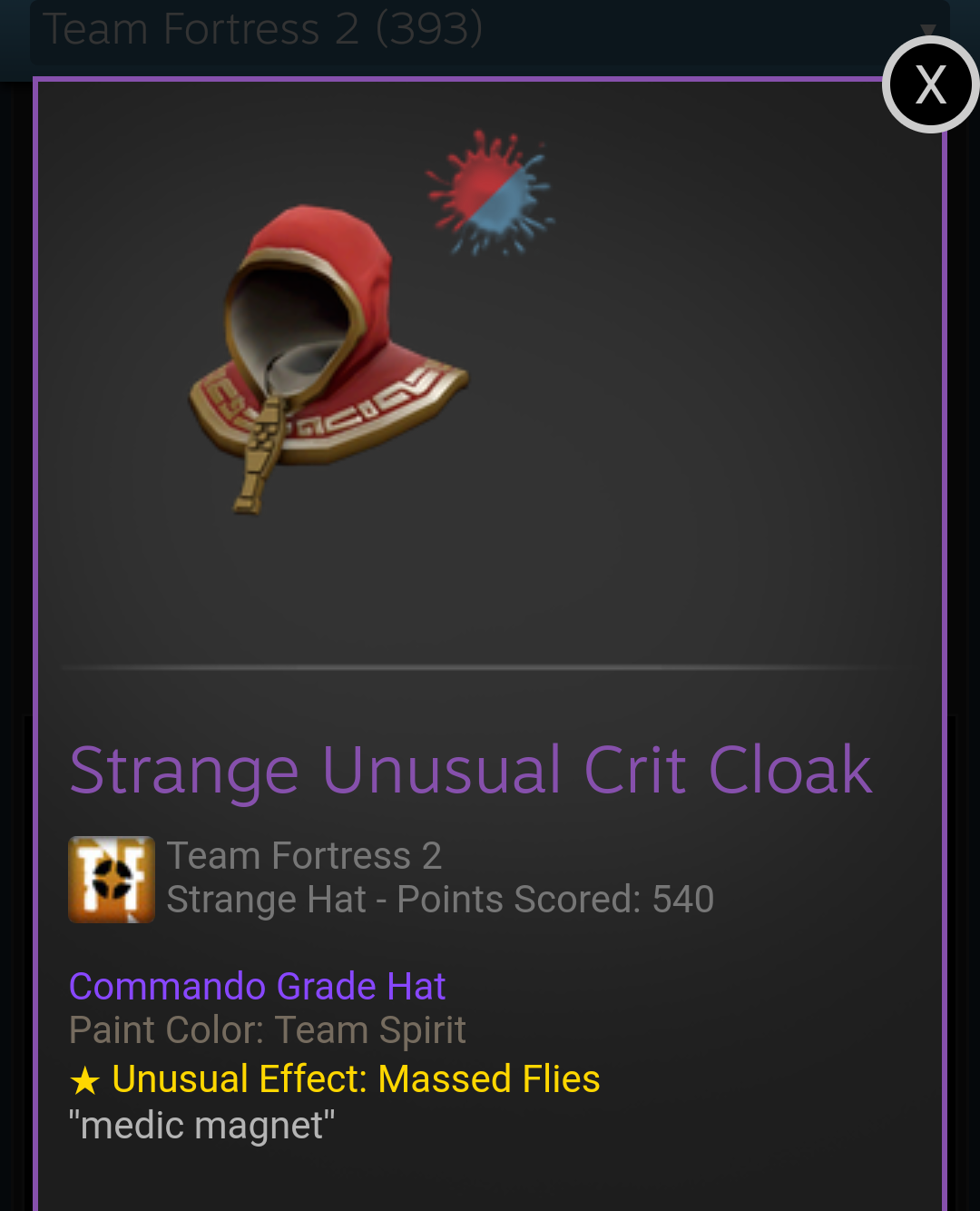The height and width of the screenshot is (1211, 980).
Task: Click the dropdown arrow beside the game selector
Action: (x=927, y=29)
